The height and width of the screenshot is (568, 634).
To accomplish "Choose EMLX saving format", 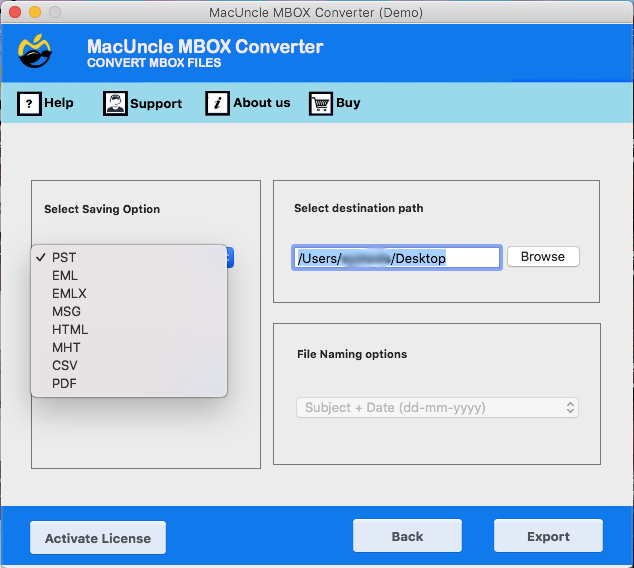I will click(129, 294).
